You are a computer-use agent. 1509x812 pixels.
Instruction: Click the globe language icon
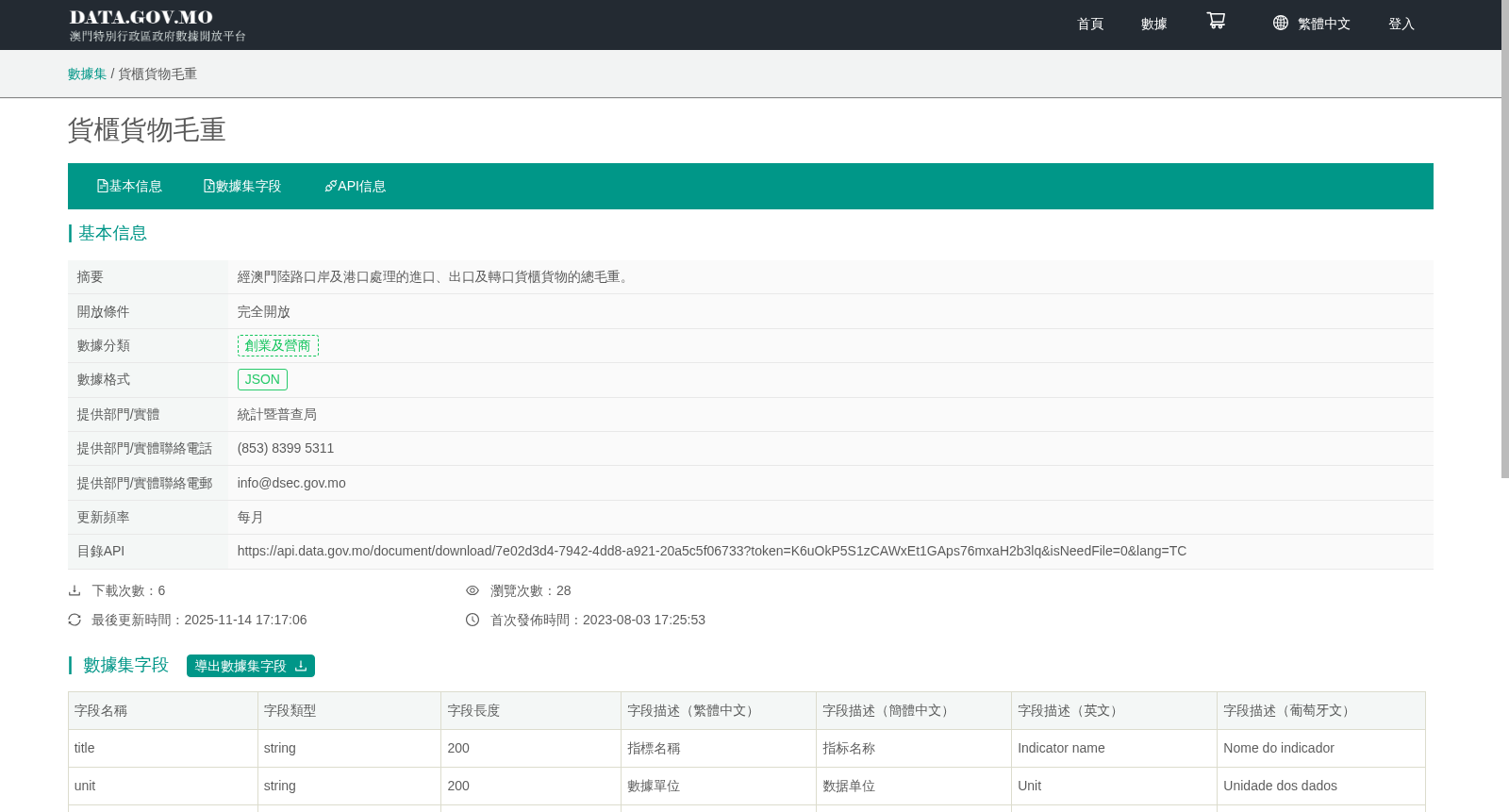tap(1280, 23)
